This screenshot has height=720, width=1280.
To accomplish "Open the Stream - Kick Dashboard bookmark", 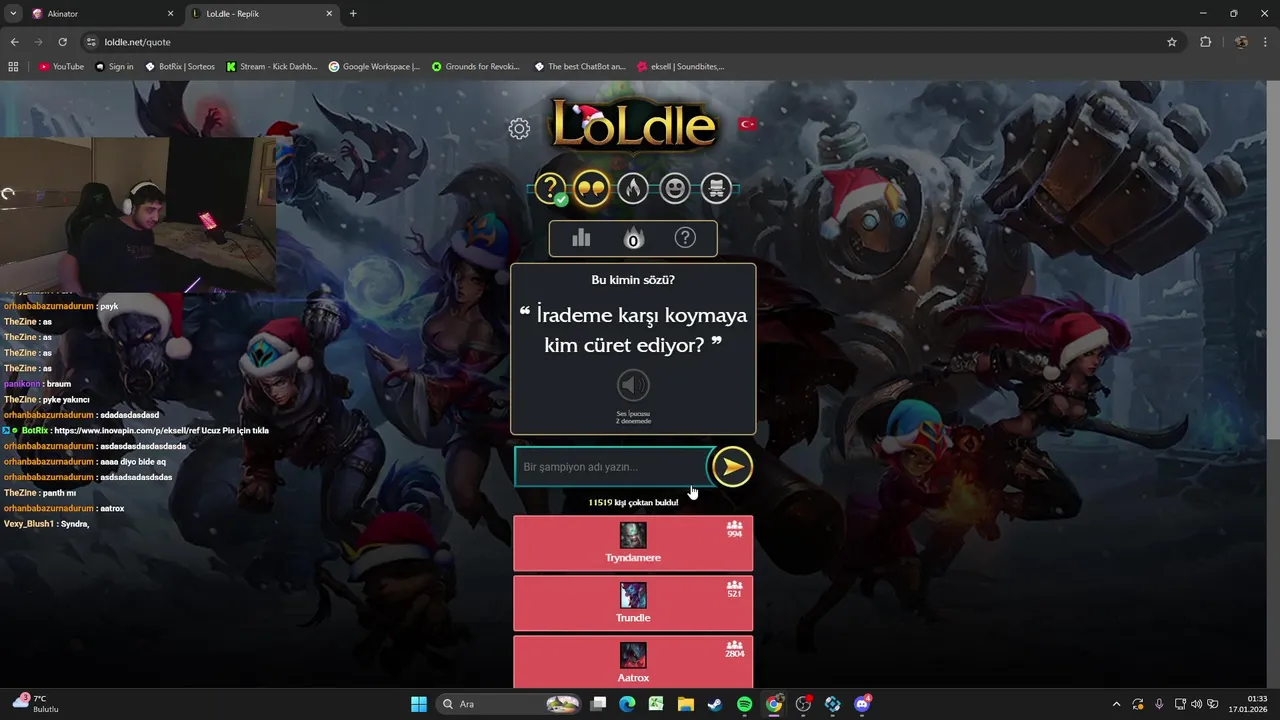I will (x=272, y=67).
